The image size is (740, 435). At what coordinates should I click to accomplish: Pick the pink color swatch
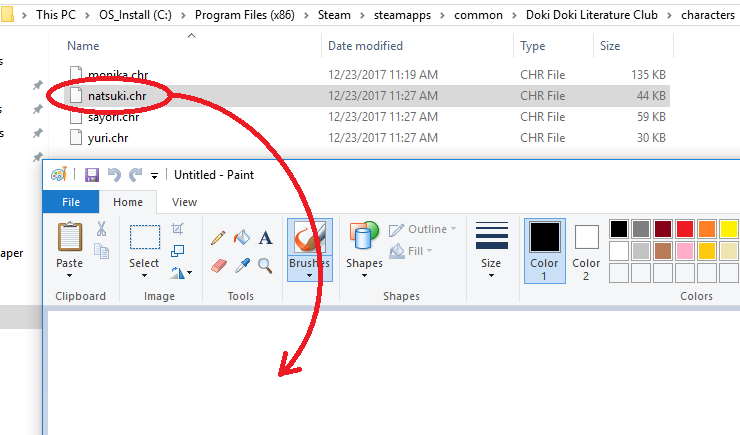[x=685, y=251]
